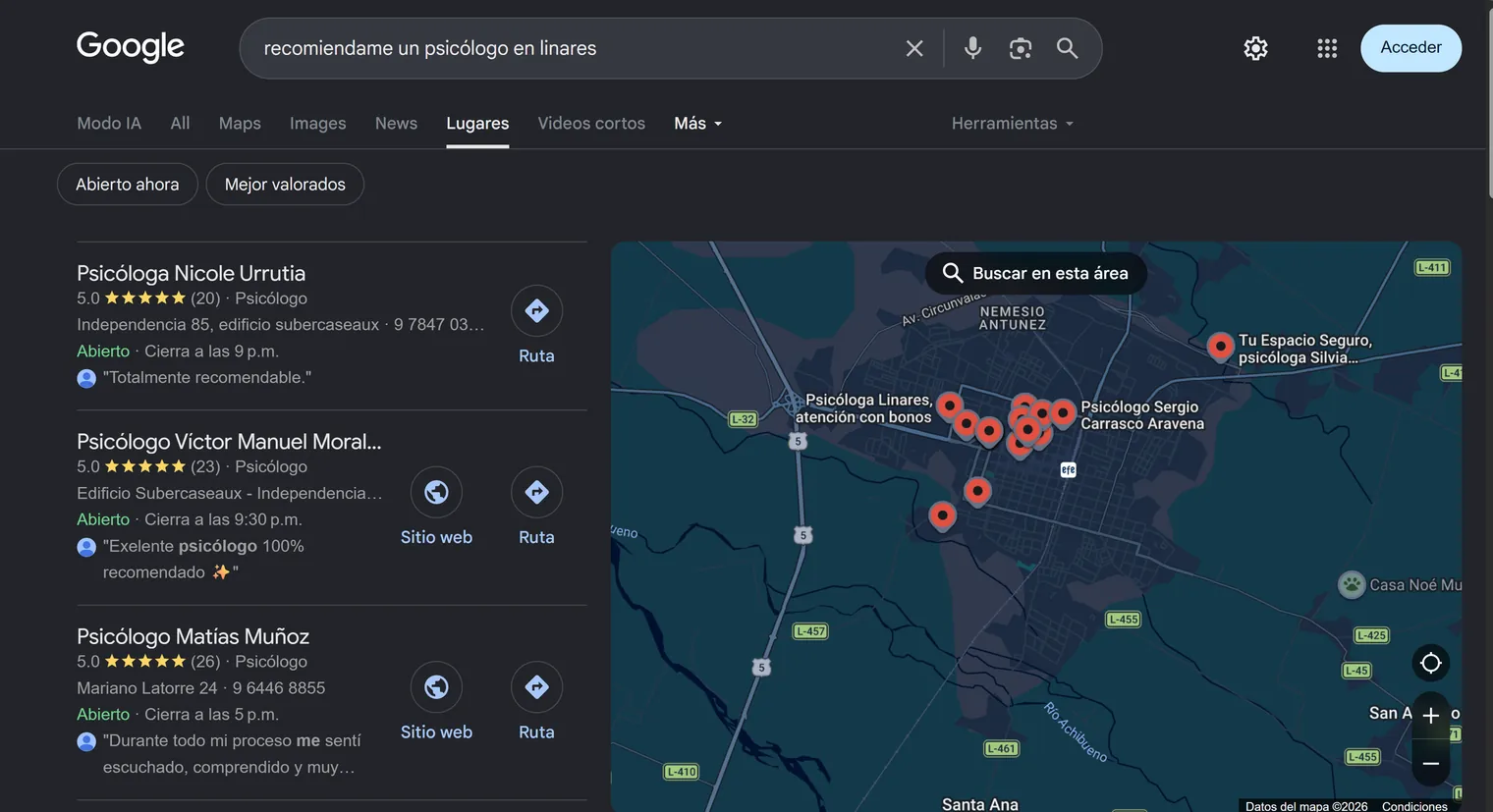Screen dimensions: 1493x812
Task: Open Google Lens image search icon
Action: pyautogui.click(x=1021, y=48)
